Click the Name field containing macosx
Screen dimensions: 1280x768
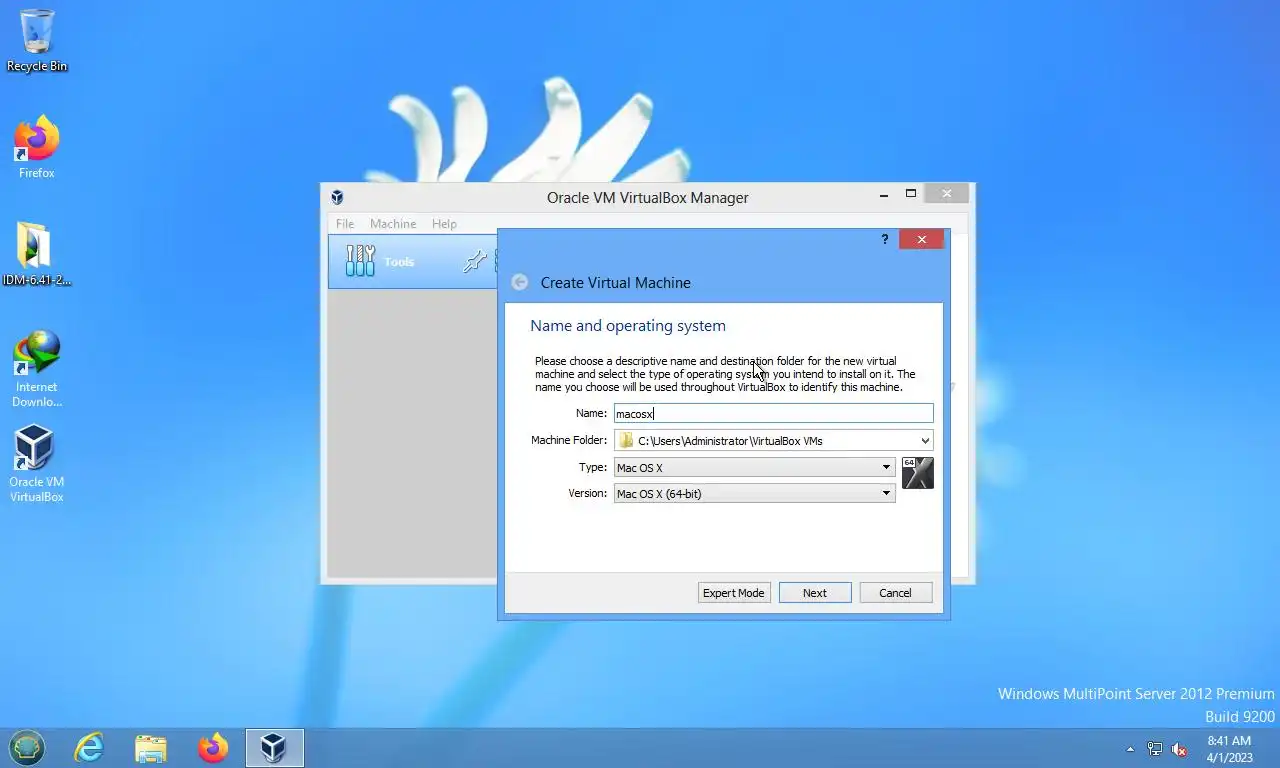point(773,413)
